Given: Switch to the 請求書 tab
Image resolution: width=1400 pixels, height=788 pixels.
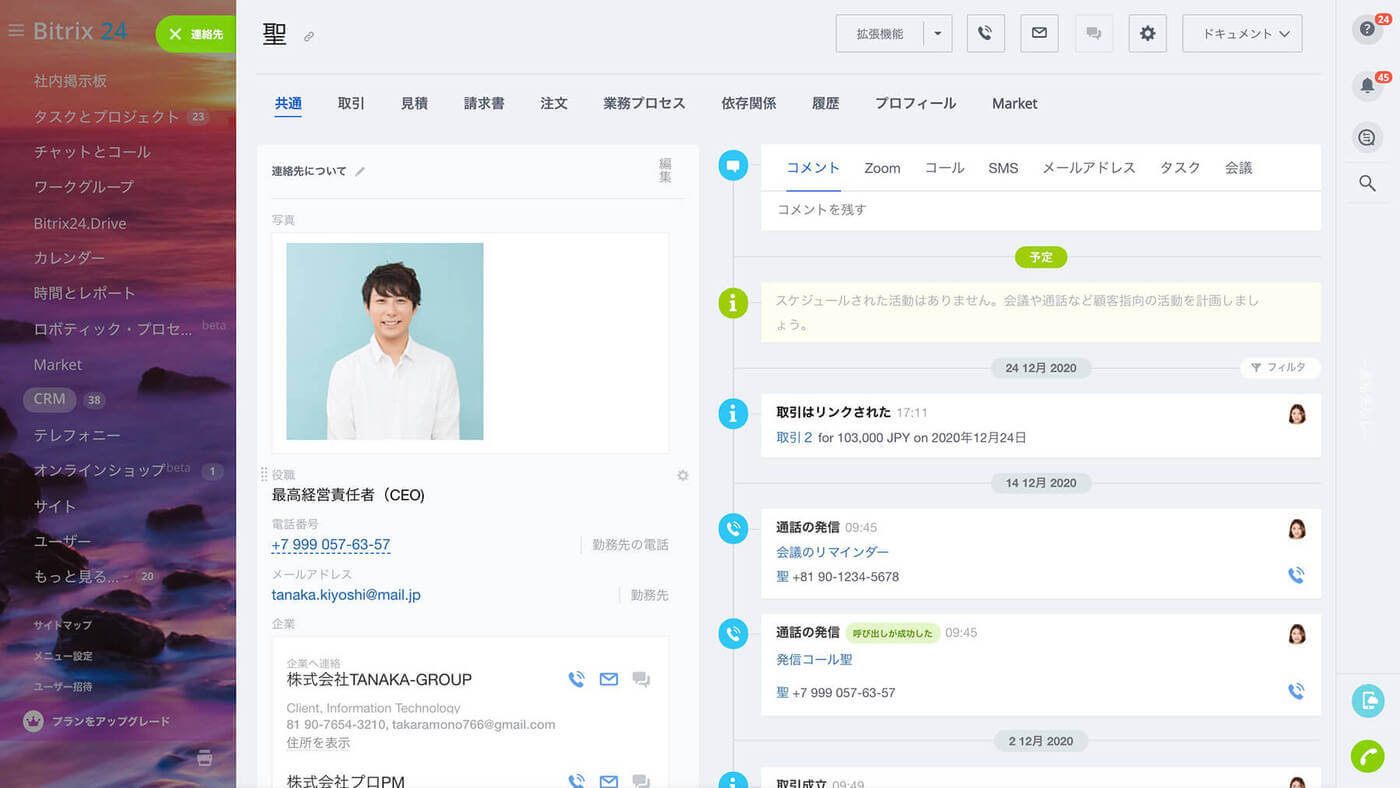Looking at the screenshot, I should point(484,103).
